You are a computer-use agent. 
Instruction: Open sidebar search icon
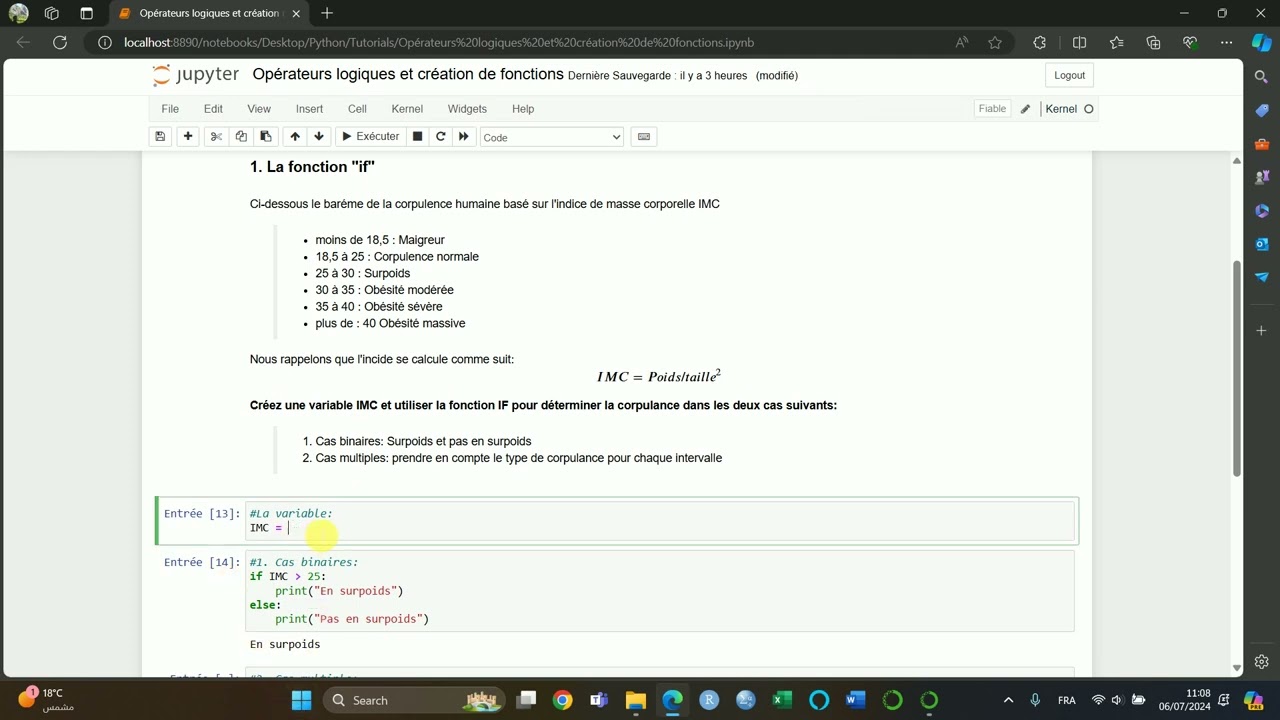(1261, 77)
